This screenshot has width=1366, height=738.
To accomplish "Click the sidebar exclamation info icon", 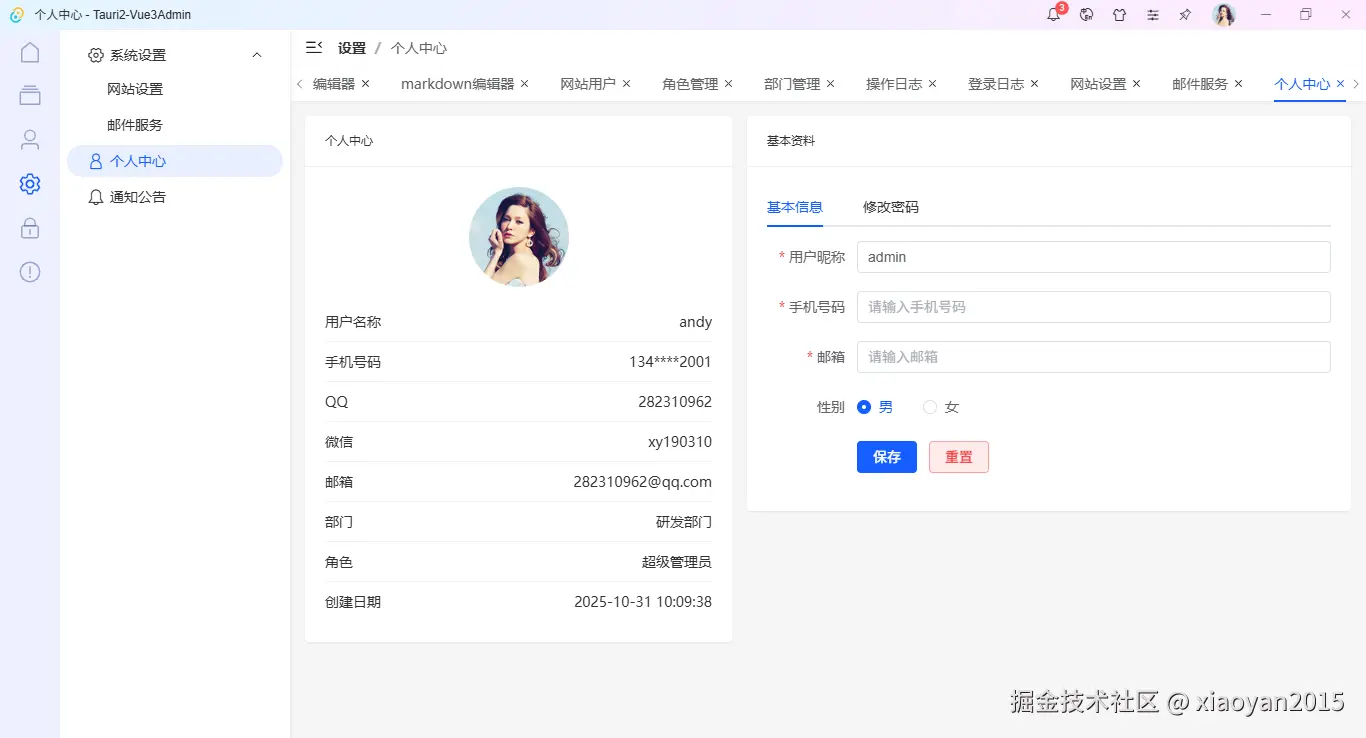I will click(29, 271).
